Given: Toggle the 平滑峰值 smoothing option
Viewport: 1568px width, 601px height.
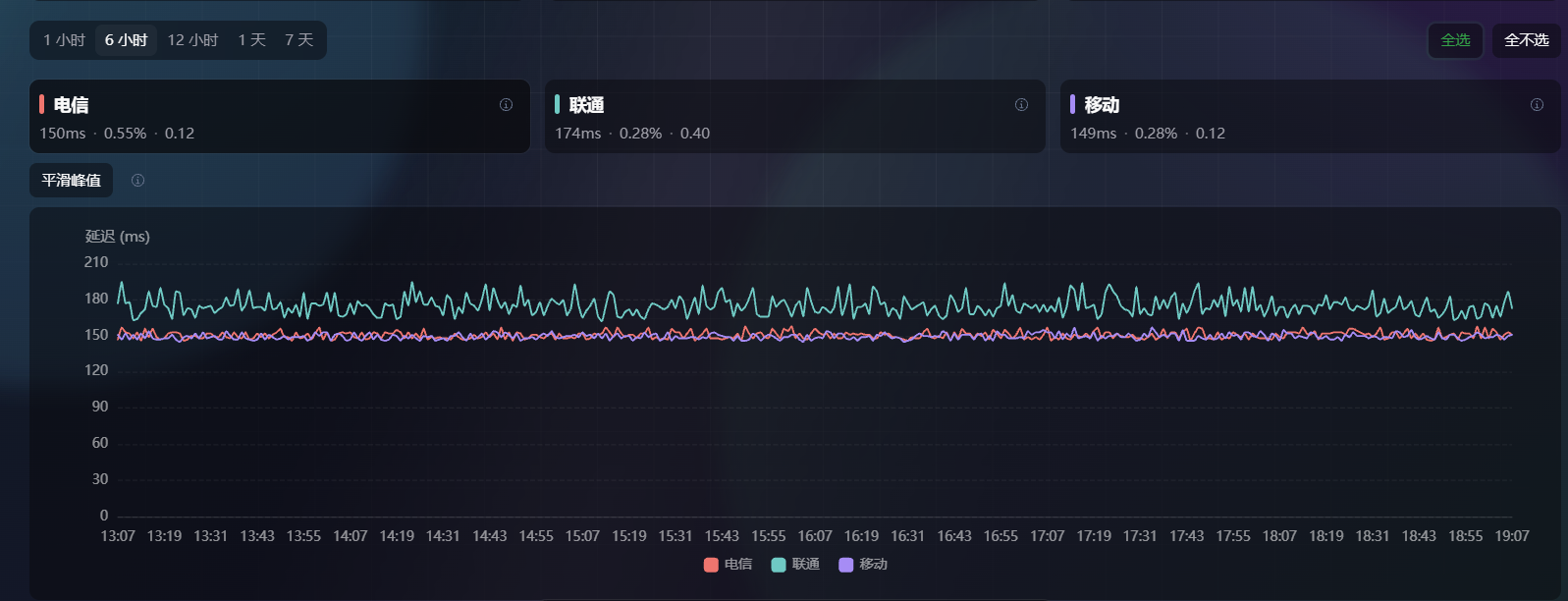Looking at the screenshot, I should pyautogui.click(x=72, y=181).
